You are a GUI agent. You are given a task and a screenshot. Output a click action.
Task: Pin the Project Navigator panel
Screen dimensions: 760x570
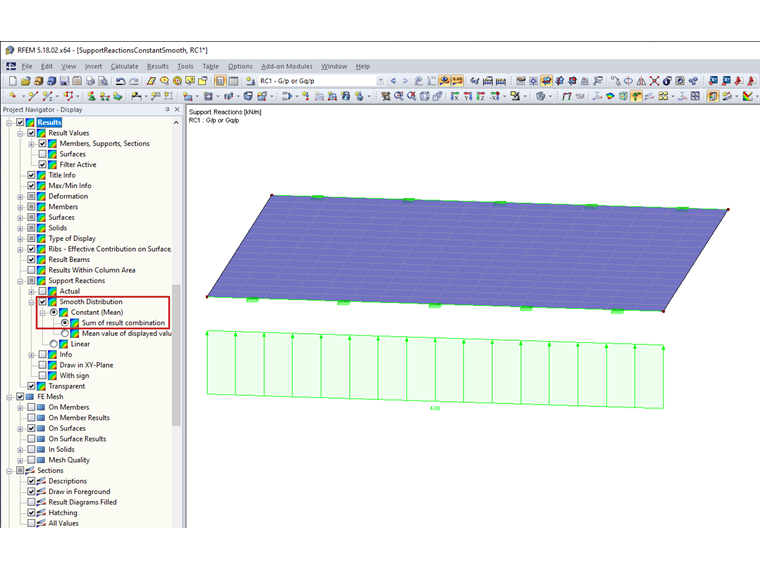tap(167, 110)
